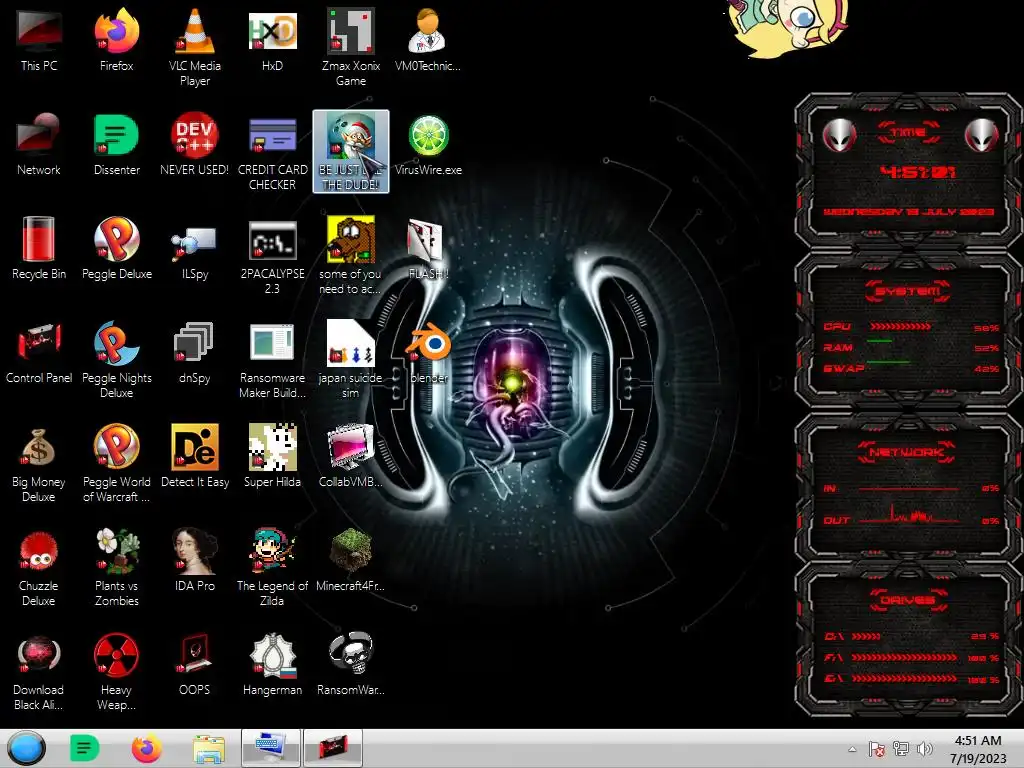Click the Heavy Weap... radiation icon
Screen dimensions: 1024x768
click(x=116, y=671)
